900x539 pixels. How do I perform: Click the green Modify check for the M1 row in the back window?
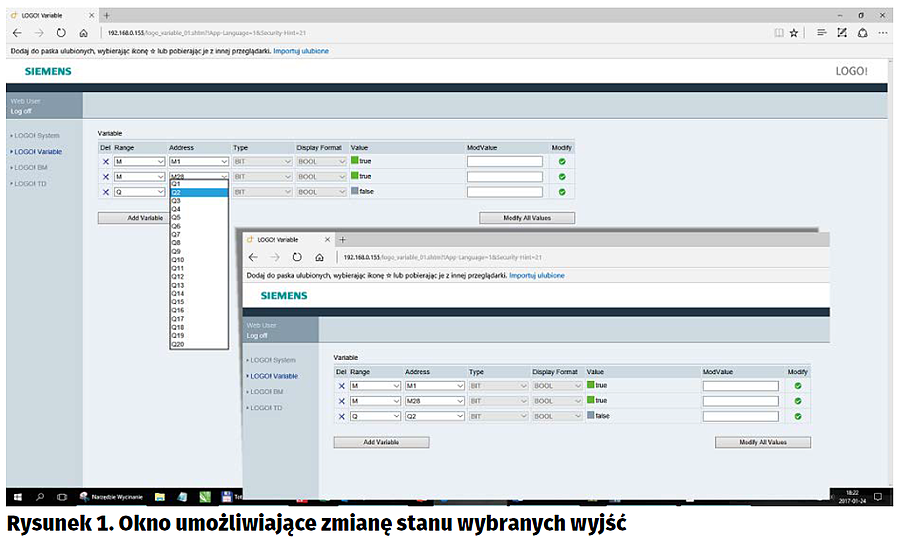pyautogui.click(x=561, y=161)
